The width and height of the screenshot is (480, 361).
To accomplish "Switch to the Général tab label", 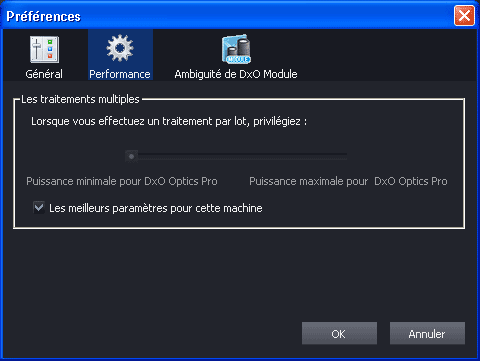I will coord(44,74).
